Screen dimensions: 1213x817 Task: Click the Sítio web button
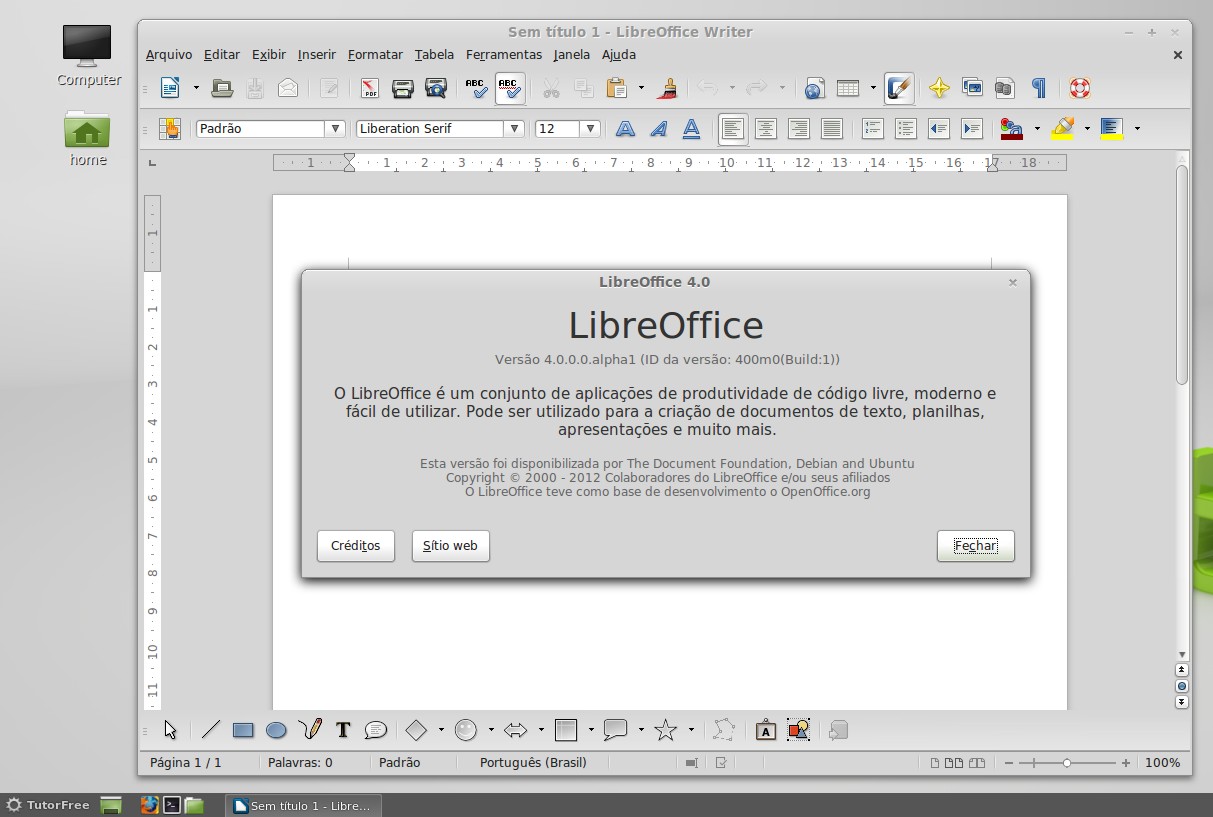pos(451,546)
